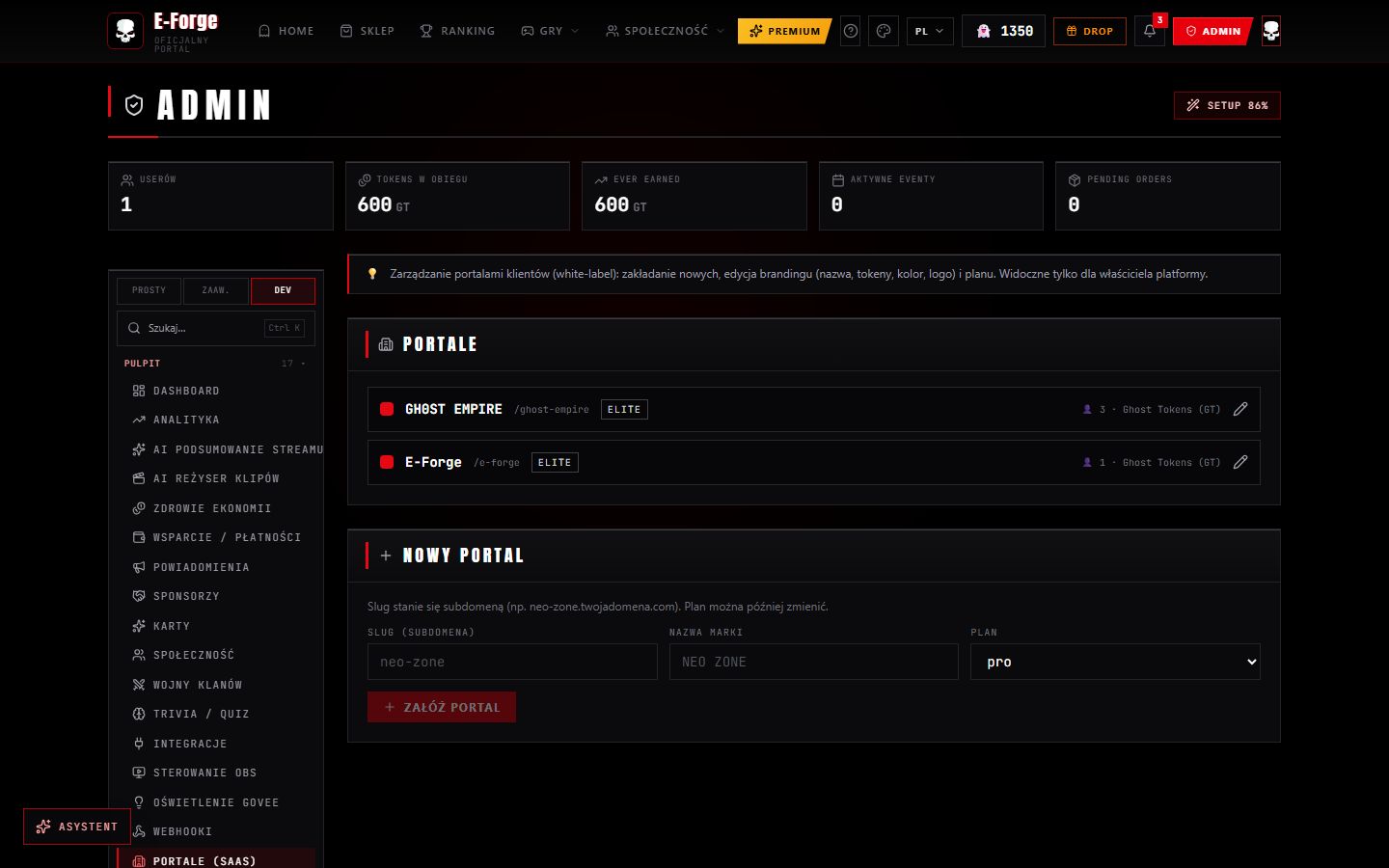1389x868 pixels.
Task: Open SKLEP in top navigation
Action: click(x=368, y=31)
